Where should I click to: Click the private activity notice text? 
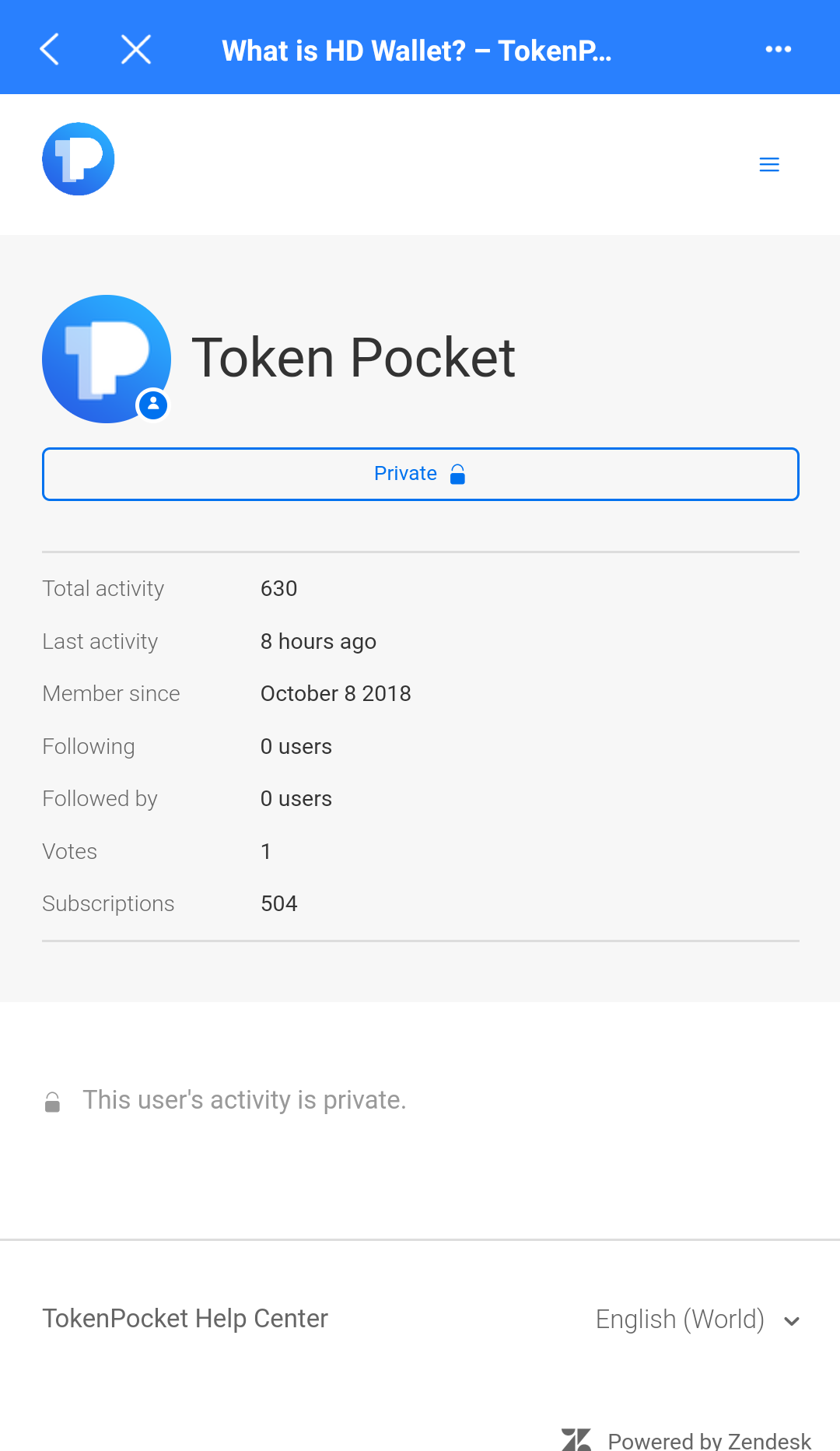244,1100
